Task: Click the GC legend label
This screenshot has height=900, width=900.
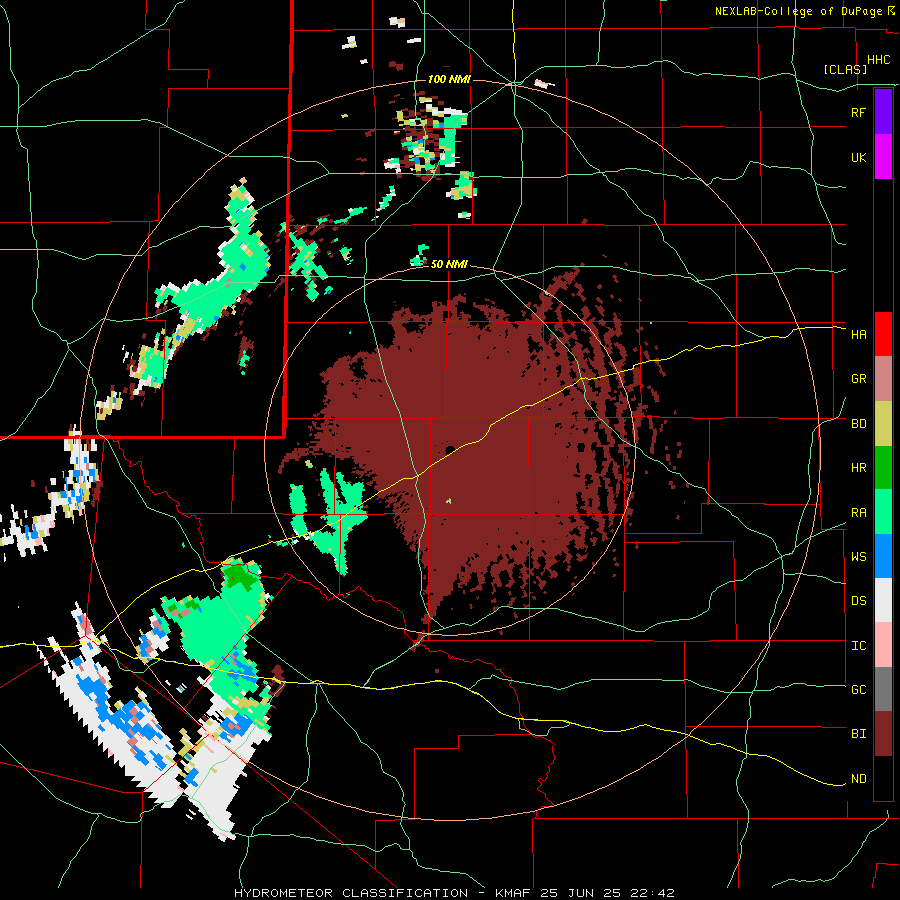Action: 858,690
